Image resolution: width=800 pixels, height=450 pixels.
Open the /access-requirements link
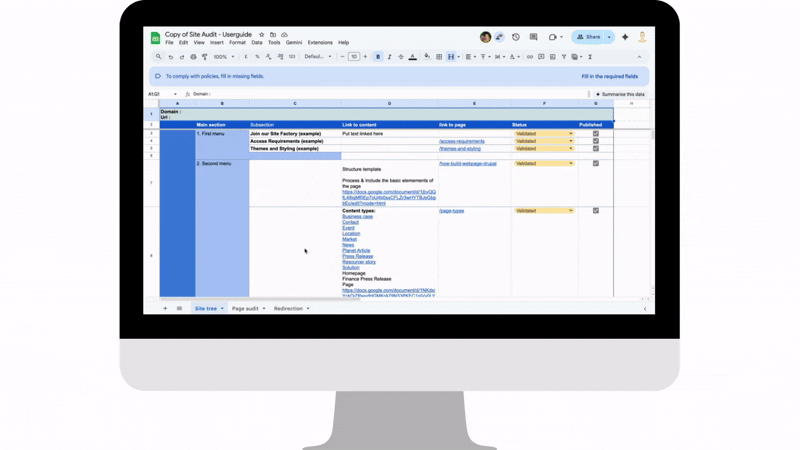pyautogui.click(x=461, y=141)
